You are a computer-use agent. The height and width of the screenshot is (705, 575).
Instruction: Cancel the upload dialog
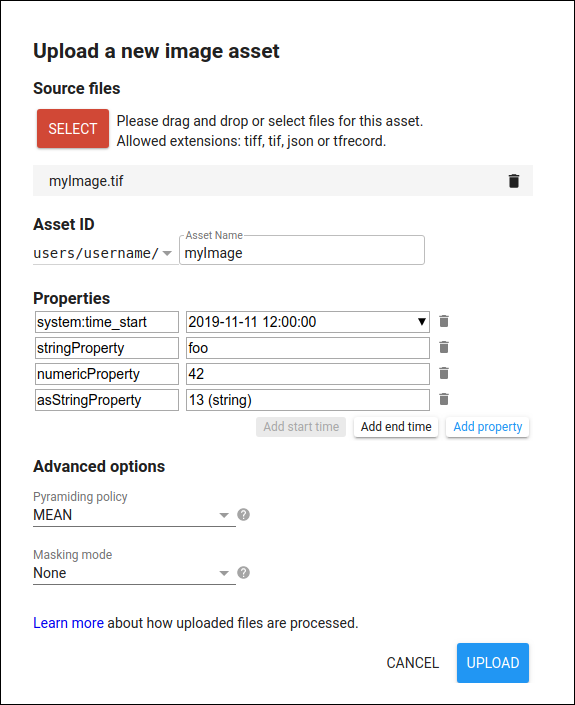[x=413, y=663]
